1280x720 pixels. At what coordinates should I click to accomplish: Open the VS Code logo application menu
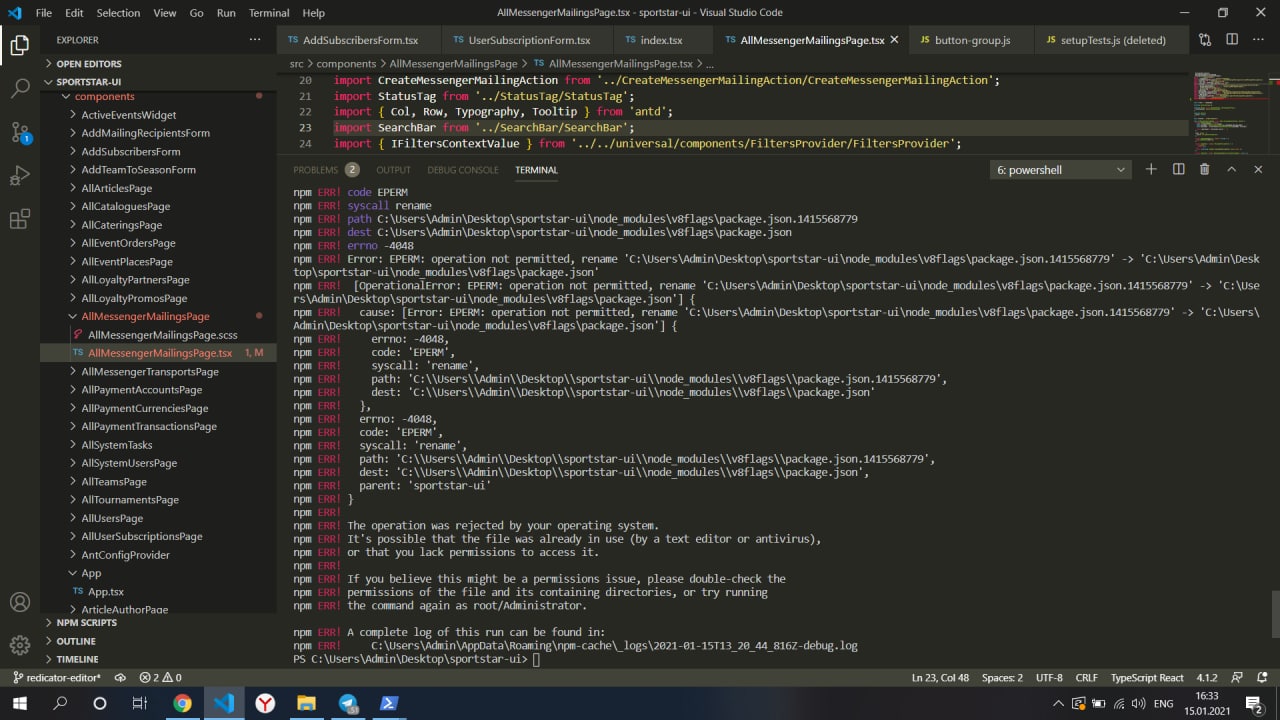click(14, 13)
